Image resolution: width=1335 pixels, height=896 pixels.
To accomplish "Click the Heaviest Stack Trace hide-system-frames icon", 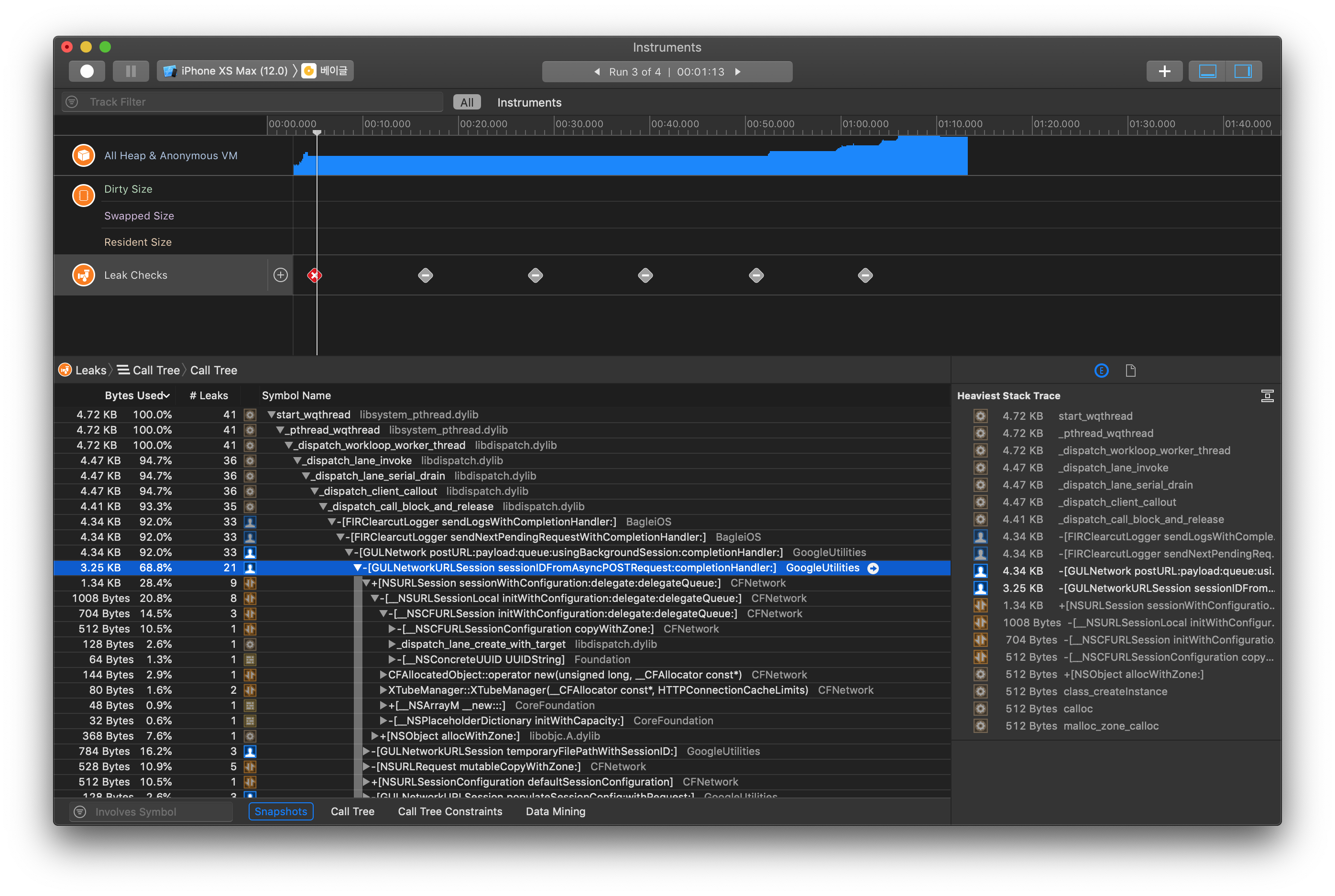I will 1267,396.
